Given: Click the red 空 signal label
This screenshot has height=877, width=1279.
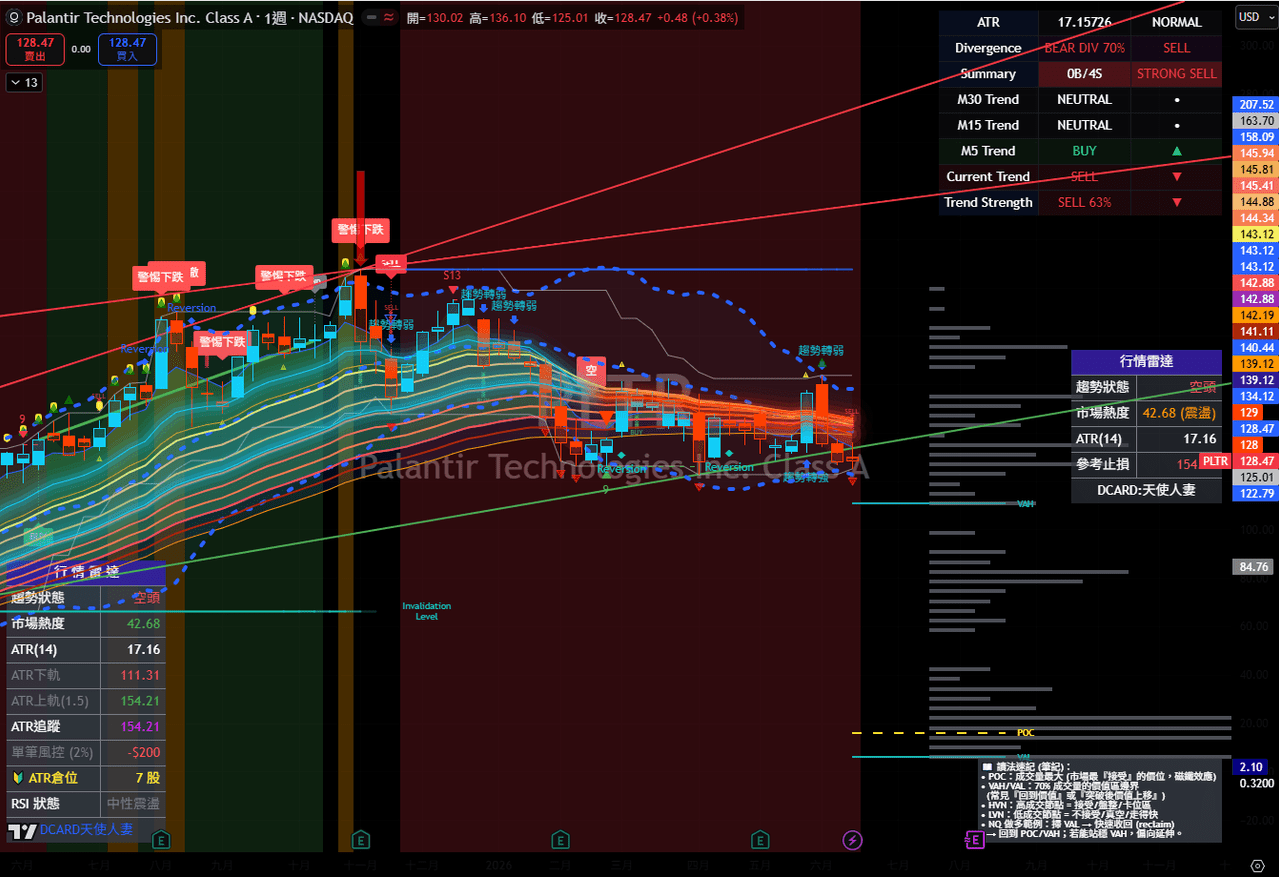Looking at the screenshot, I should click(591, 369).
